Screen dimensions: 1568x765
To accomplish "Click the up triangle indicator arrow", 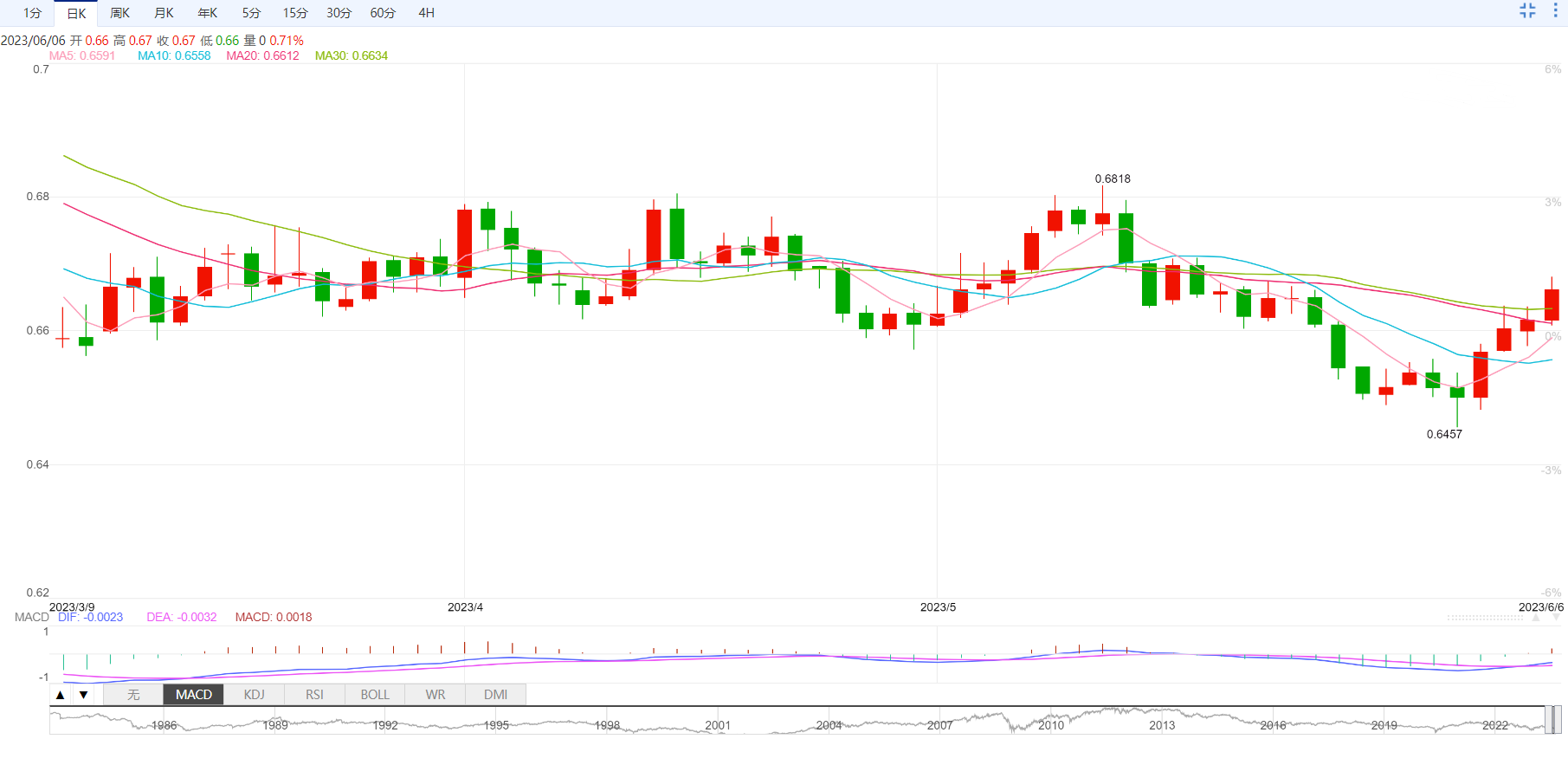I will tap(60, 695).
